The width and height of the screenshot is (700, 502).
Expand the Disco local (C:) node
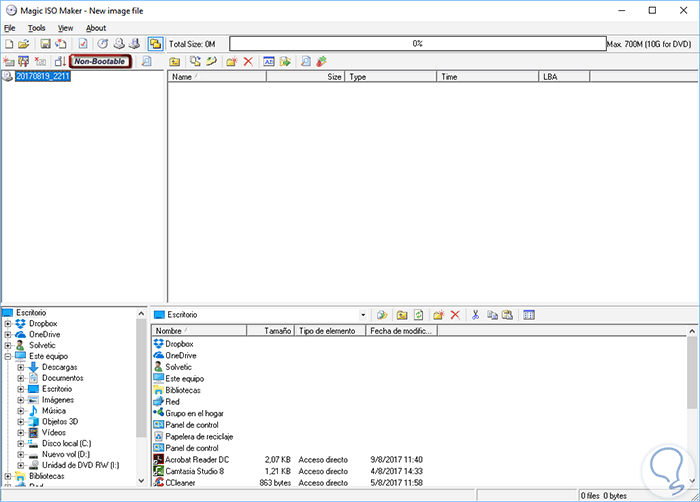tap(21, 443)
